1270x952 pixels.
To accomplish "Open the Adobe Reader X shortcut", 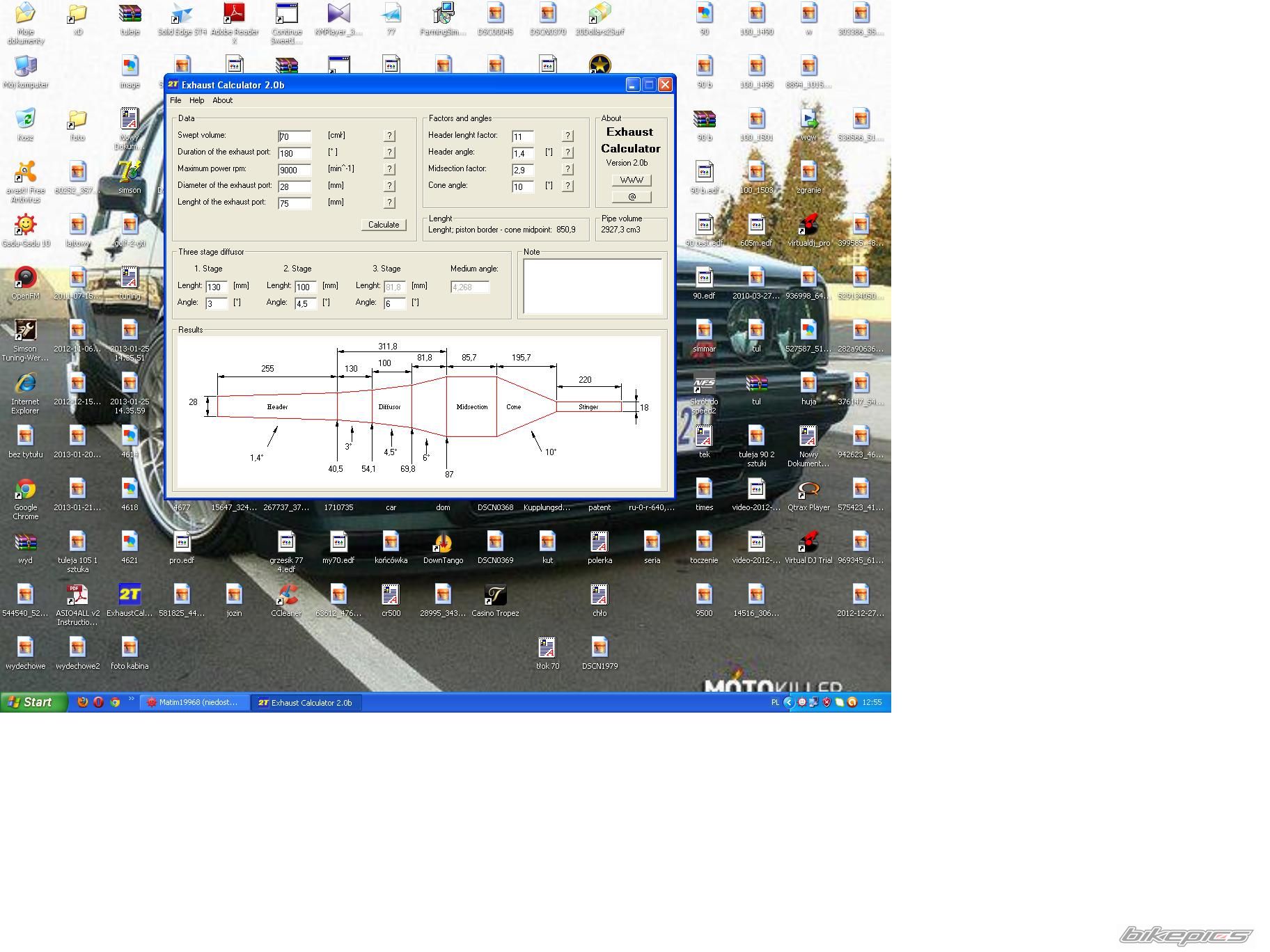I will (x=234, y=15).
